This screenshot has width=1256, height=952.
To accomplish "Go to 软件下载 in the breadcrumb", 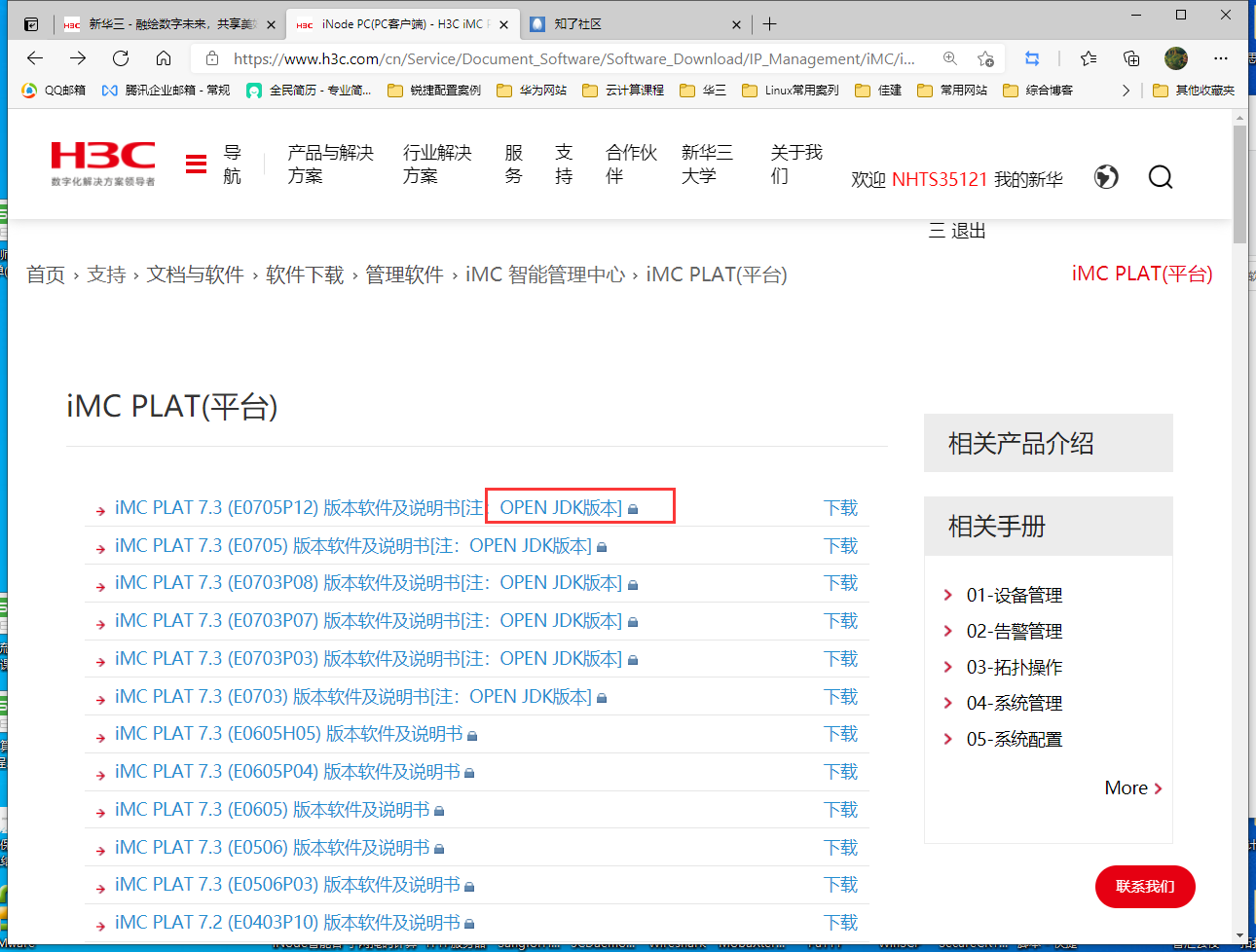I will click(305, 275).
